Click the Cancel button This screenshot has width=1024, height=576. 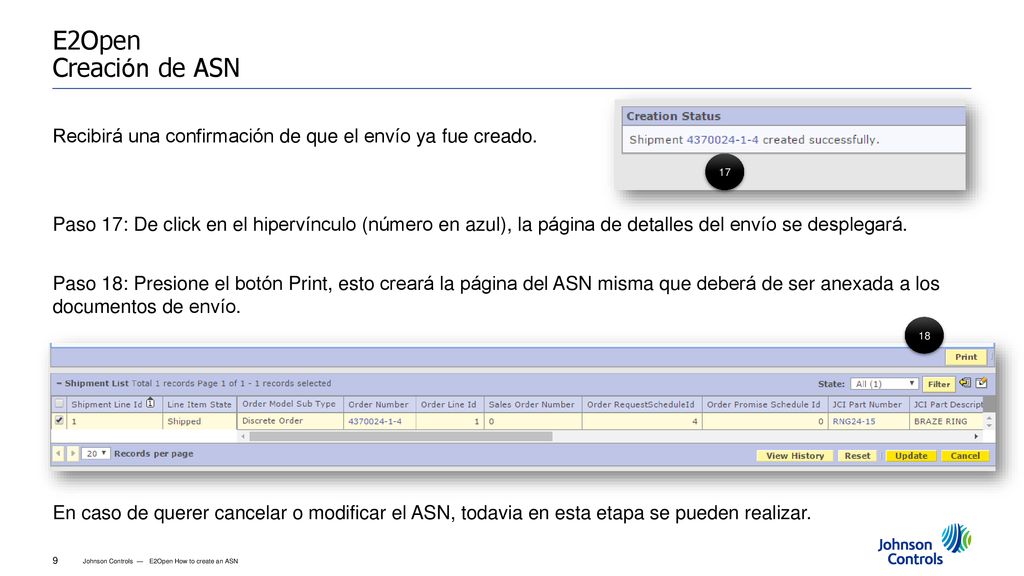[x=965, y=456]
